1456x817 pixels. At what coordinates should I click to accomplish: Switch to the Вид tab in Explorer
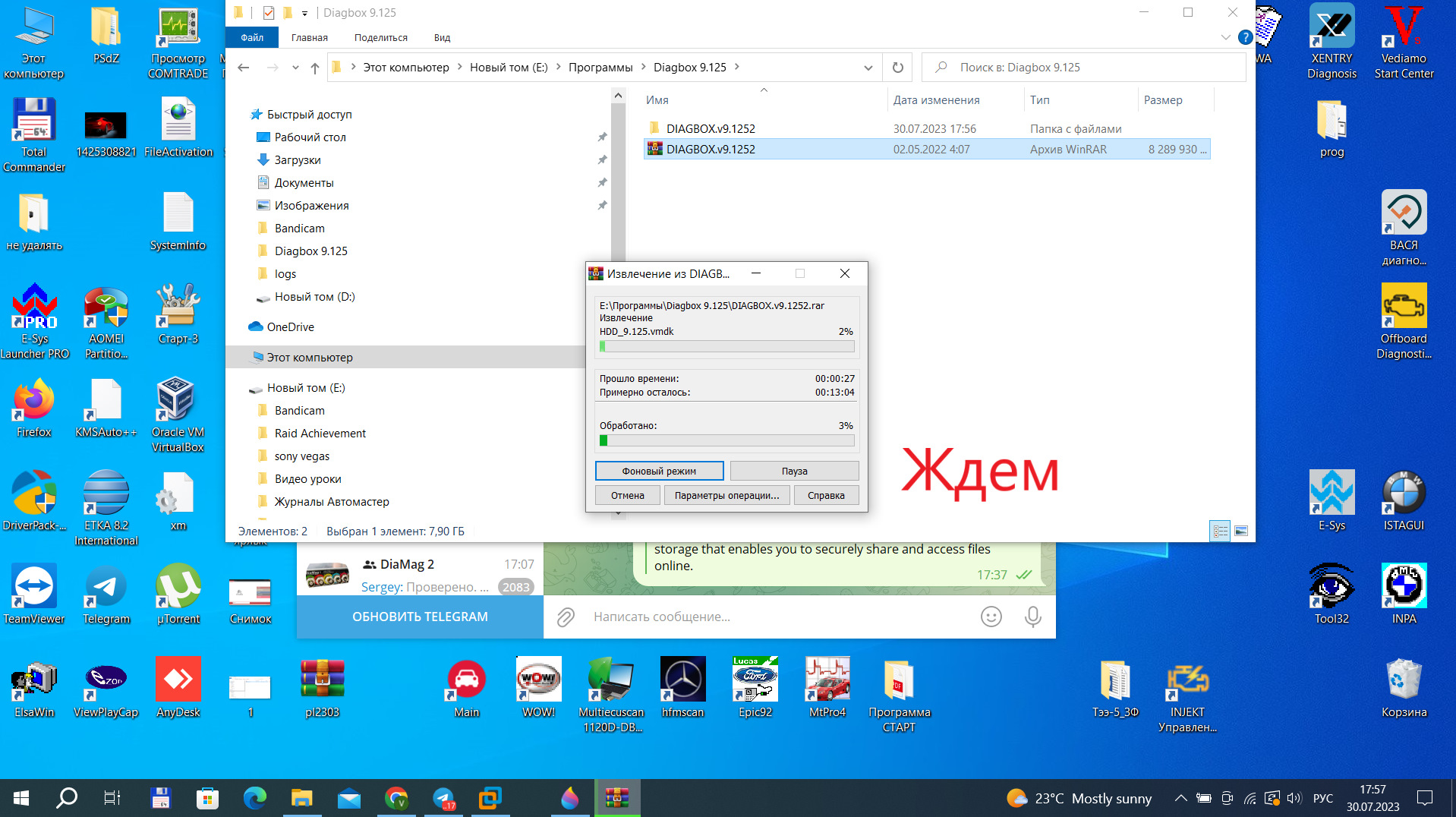[x=441, y=36]
